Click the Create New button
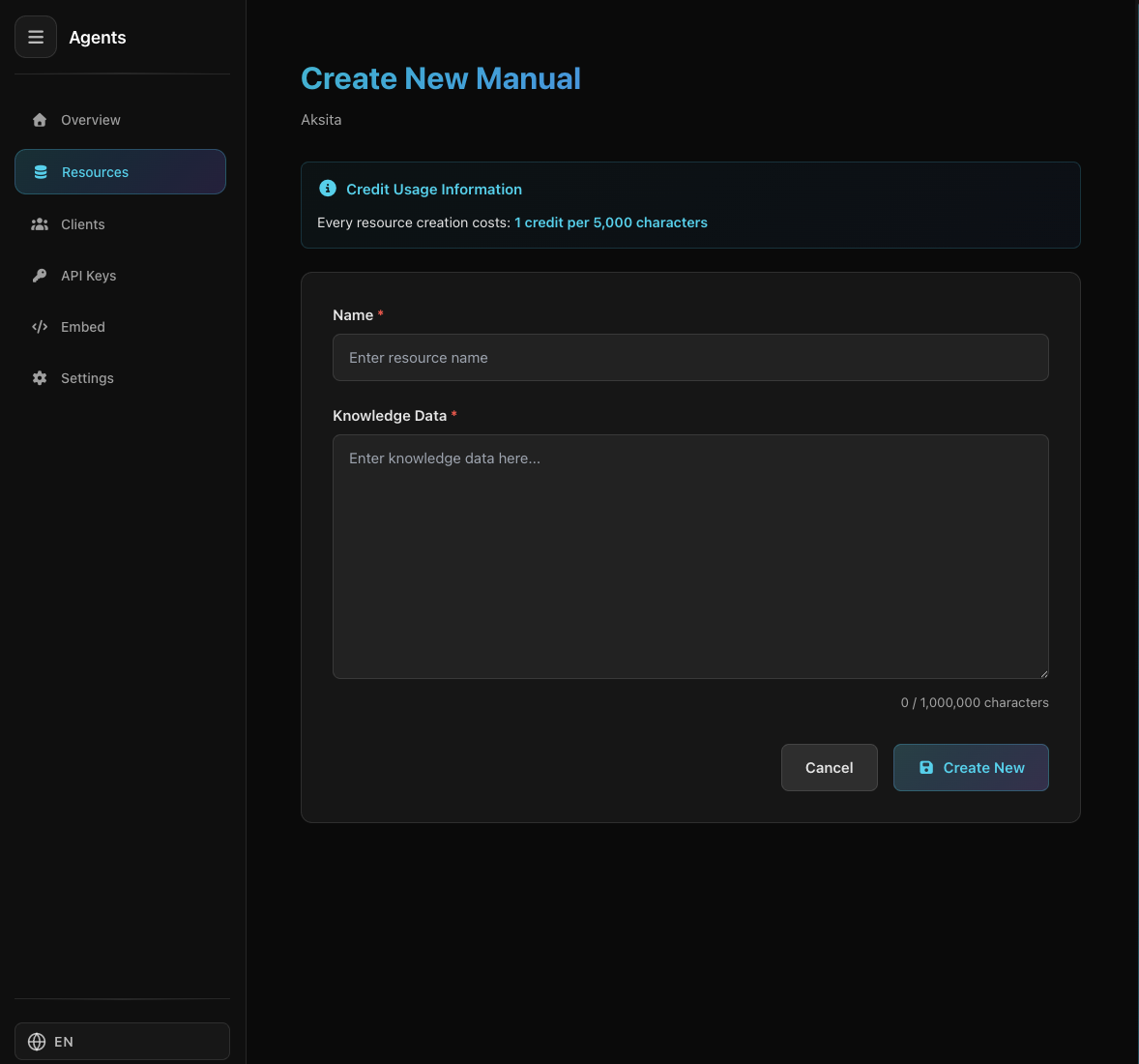Screen dimensions: 1139x1064 (x=971, y=767)
